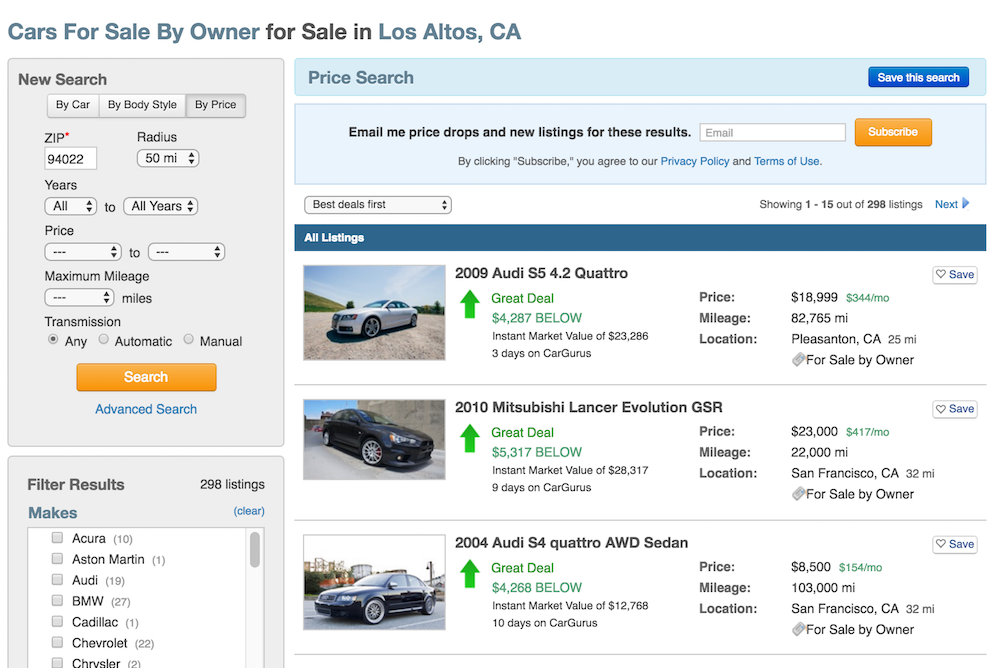Save the 2010 Mitsubishi Lancer Evolution listing
1000x668 pixels.
955,409
